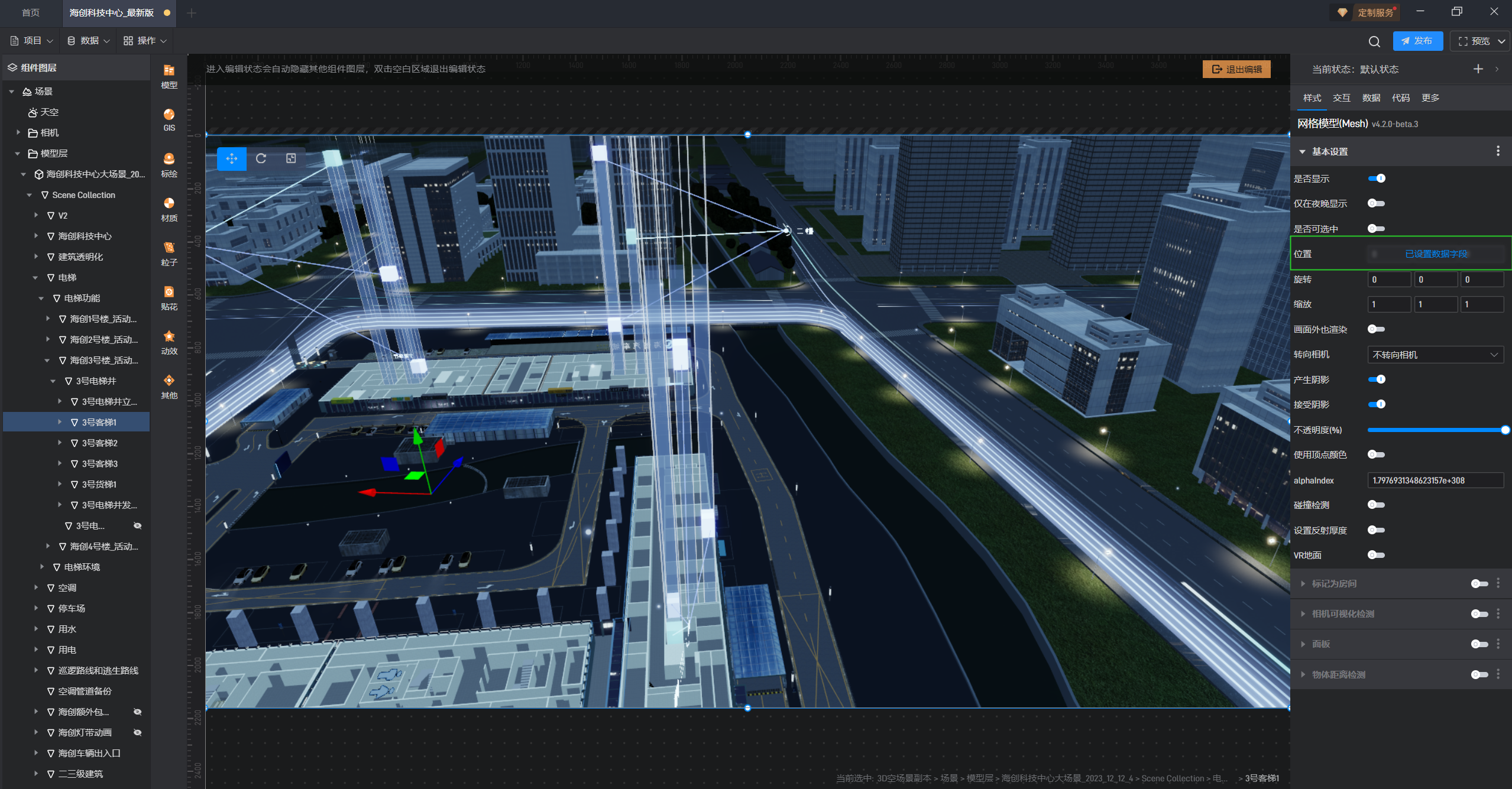Expand the 停车场 tree node
Image resolution: width=1512 pixels, height=789 pixels.
pos(36,608)
